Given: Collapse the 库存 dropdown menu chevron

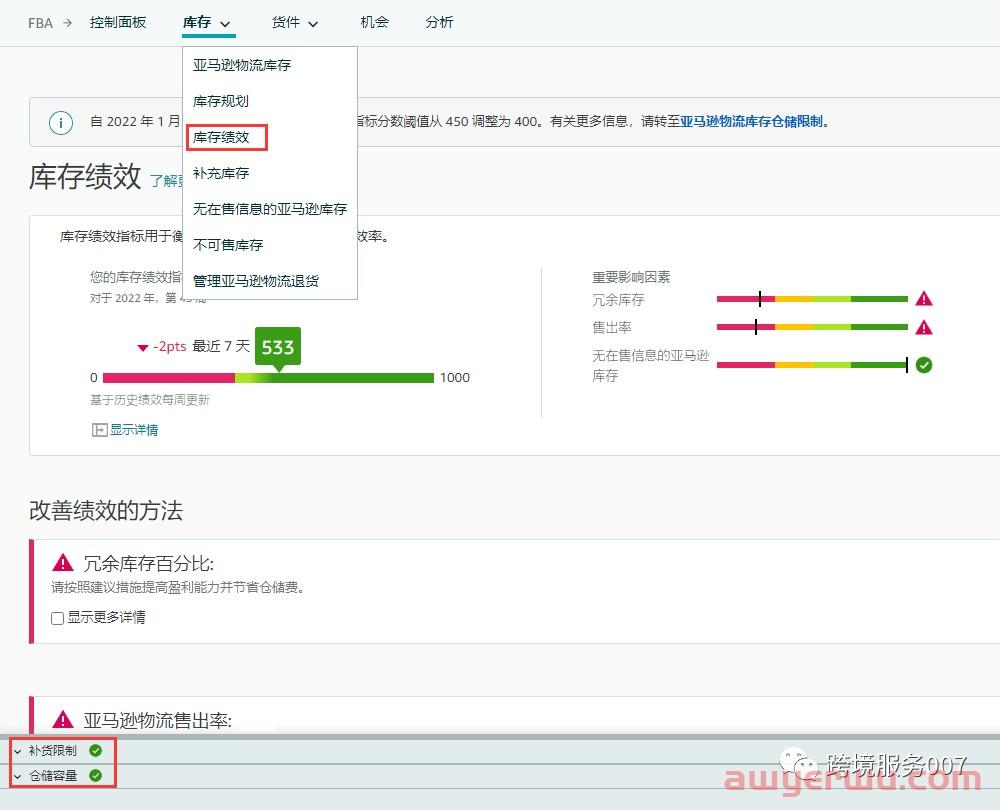Looking at the screenshot, I should 225,24.
